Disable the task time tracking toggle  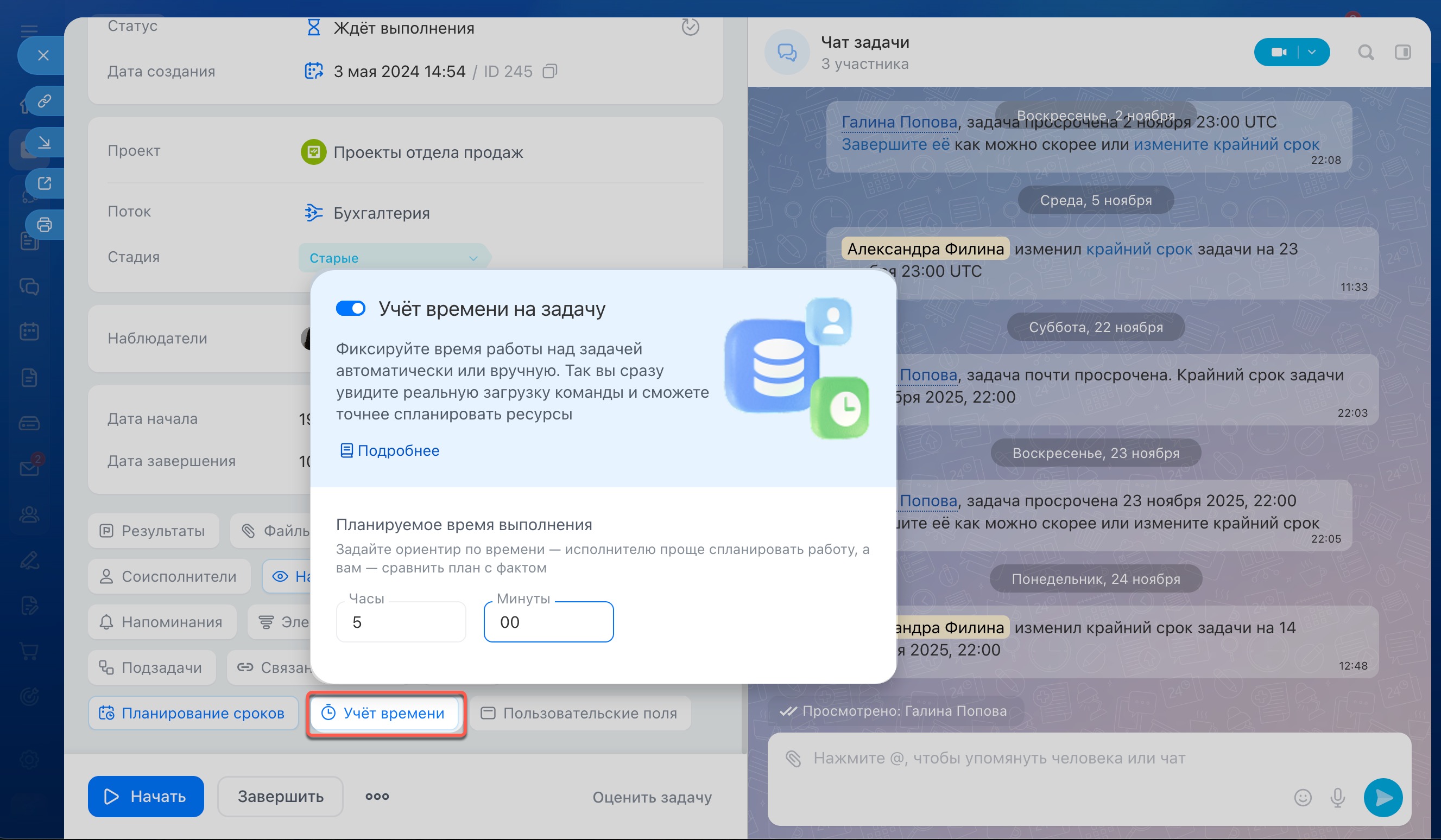coord(350,309)
